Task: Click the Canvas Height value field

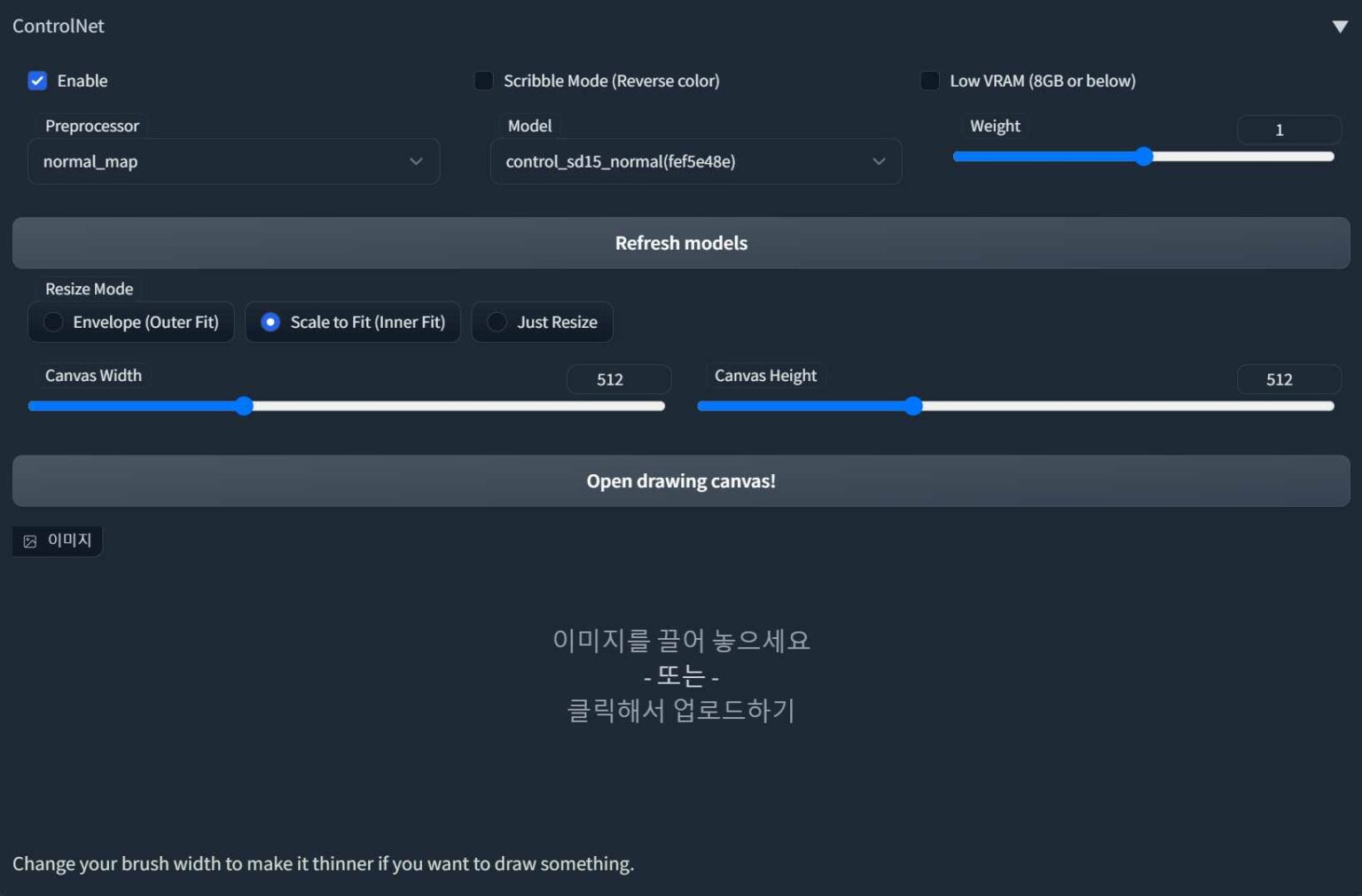Action: pyautogui.click(x=1288, y=379)
